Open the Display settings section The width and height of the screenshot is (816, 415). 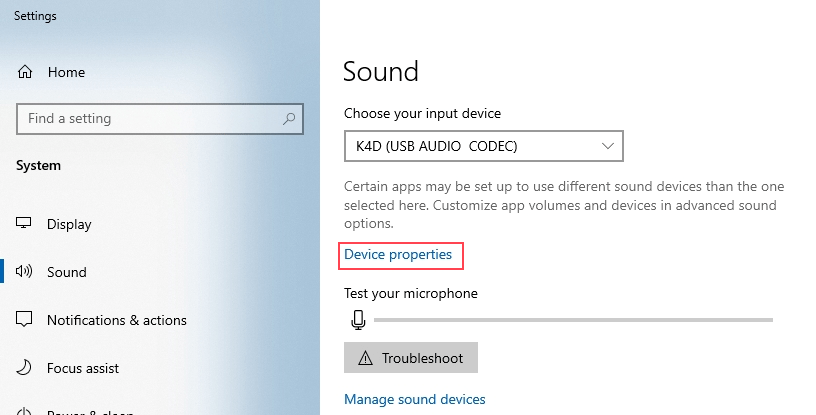click(69, 224)
